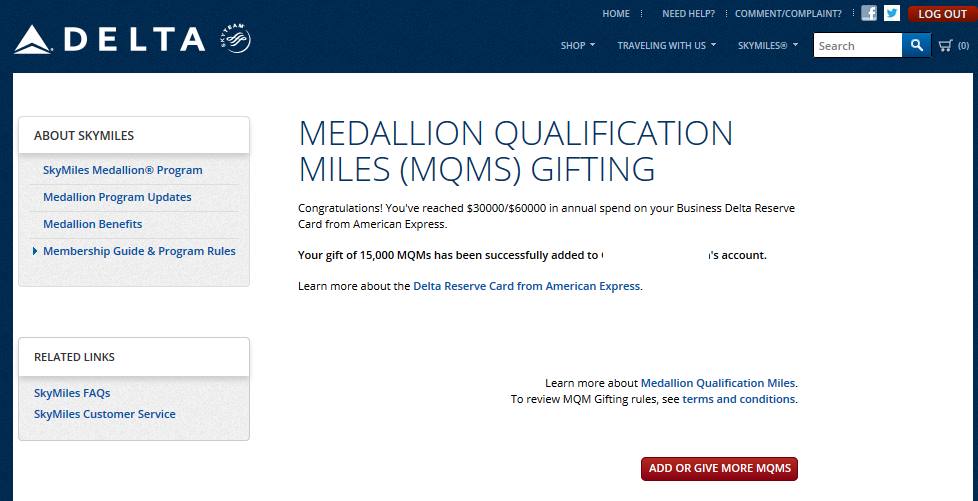Open the SkyMiles dropdown menu
The height and width of the screenshot is (501, 978).
767,45
